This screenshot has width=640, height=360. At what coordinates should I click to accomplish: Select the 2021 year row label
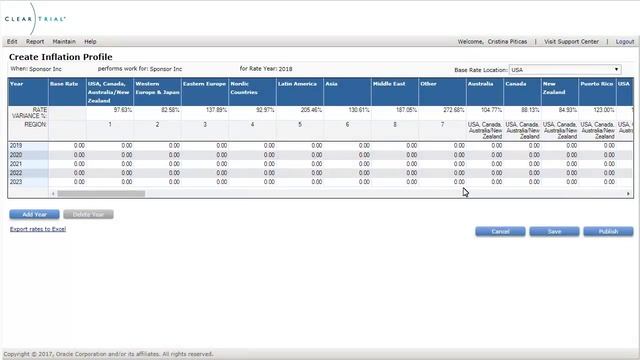point(28,164)
